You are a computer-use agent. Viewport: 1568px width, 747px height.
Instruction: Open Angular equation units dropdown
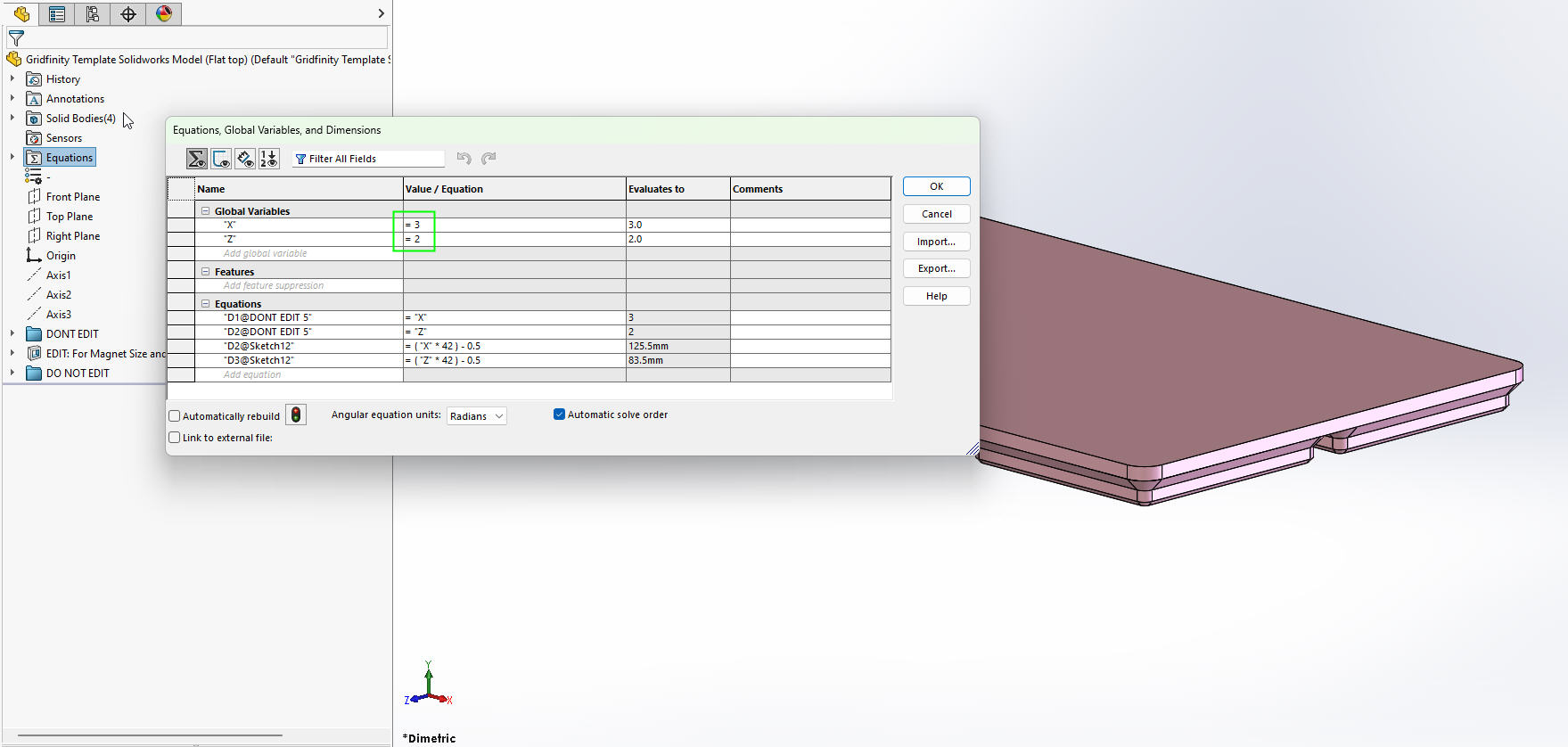[476, 416]
